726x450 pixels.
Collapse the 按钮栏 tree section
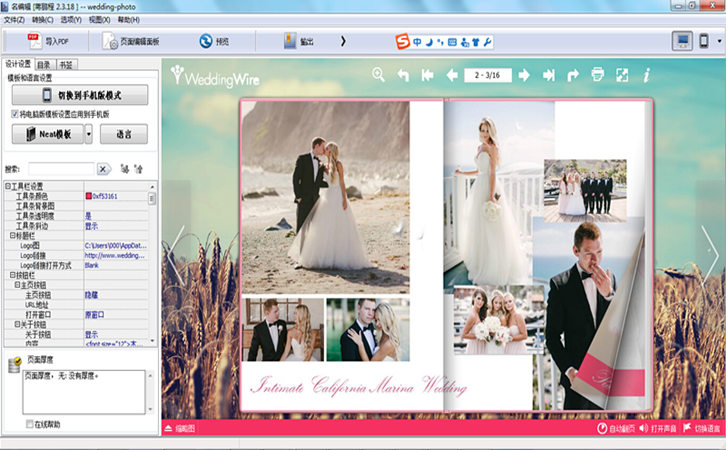(x=11, y=274)
